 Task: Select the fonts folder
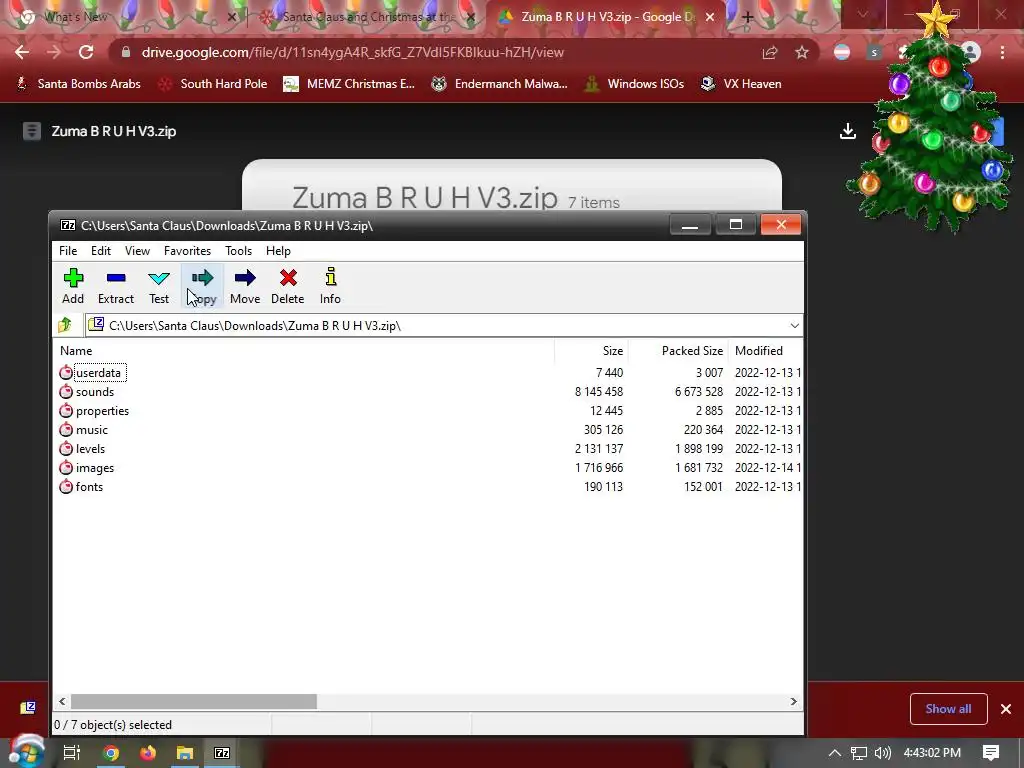tap(89, 487)
